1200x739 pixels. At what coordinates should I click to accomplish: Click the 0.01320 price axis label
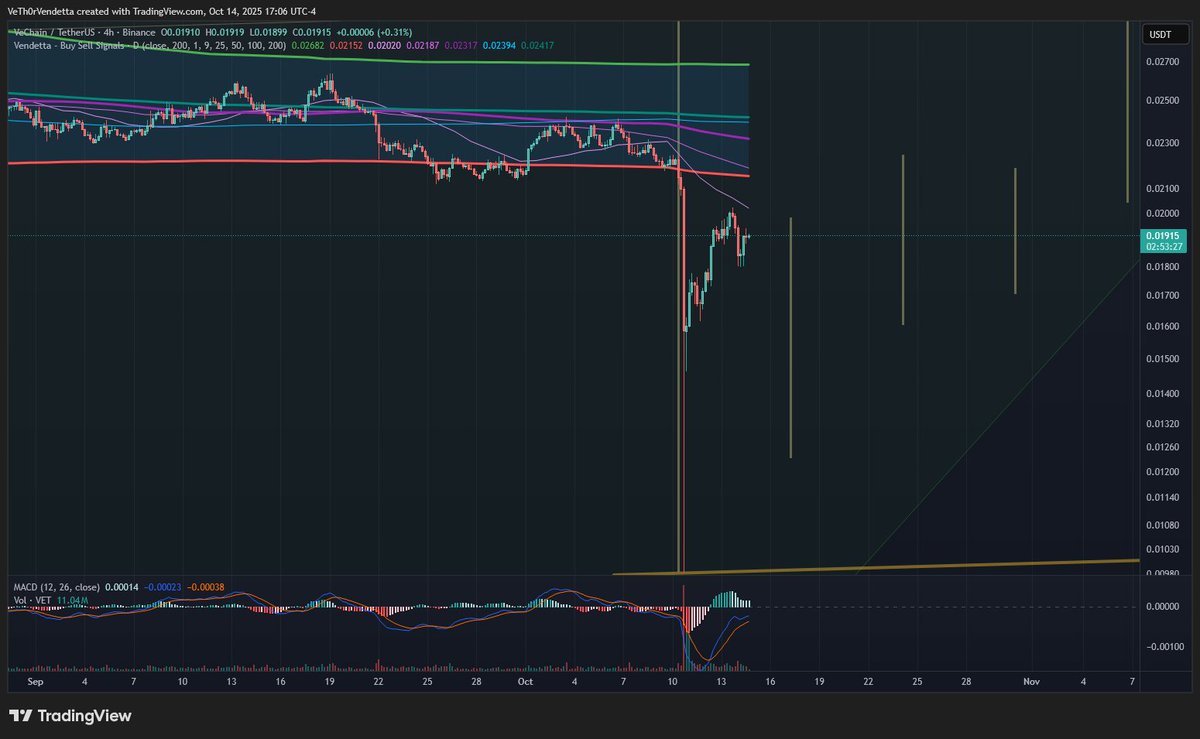[x=1162, y=423]
